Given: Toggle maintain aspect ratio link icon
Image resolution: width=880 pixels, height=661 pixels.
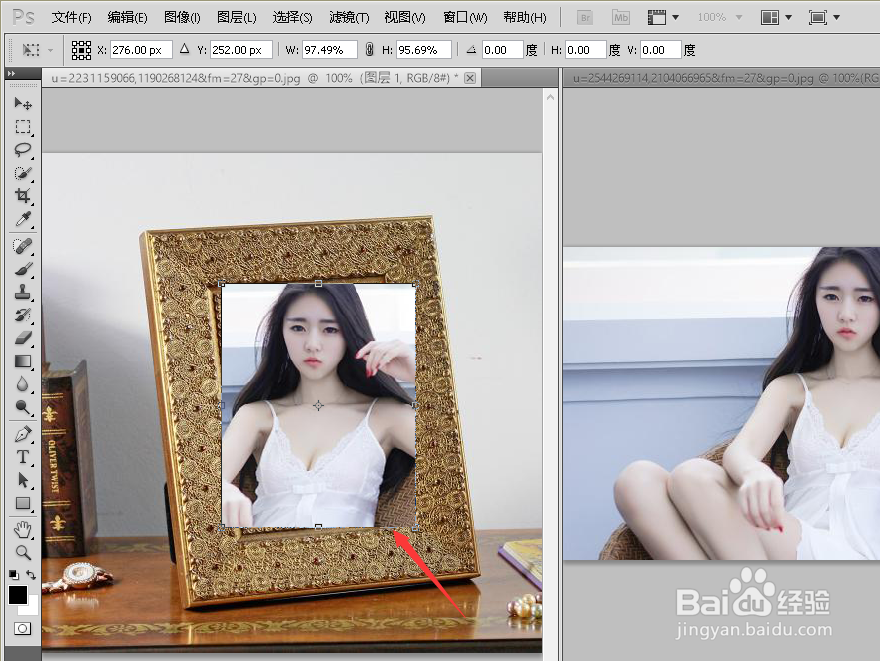Looking at the screenshot, I should click(369, 50).
